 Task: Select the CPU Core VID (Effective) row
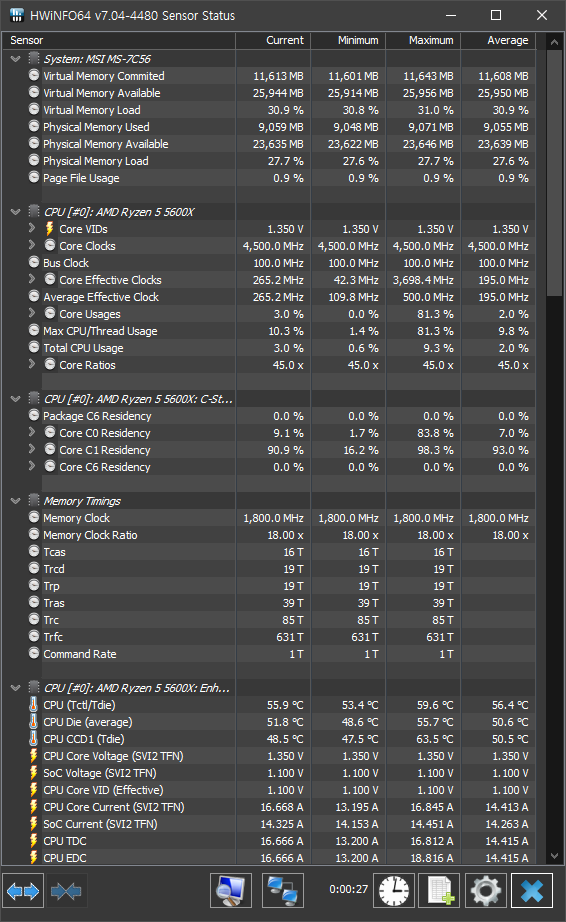(x=269, y=790)
